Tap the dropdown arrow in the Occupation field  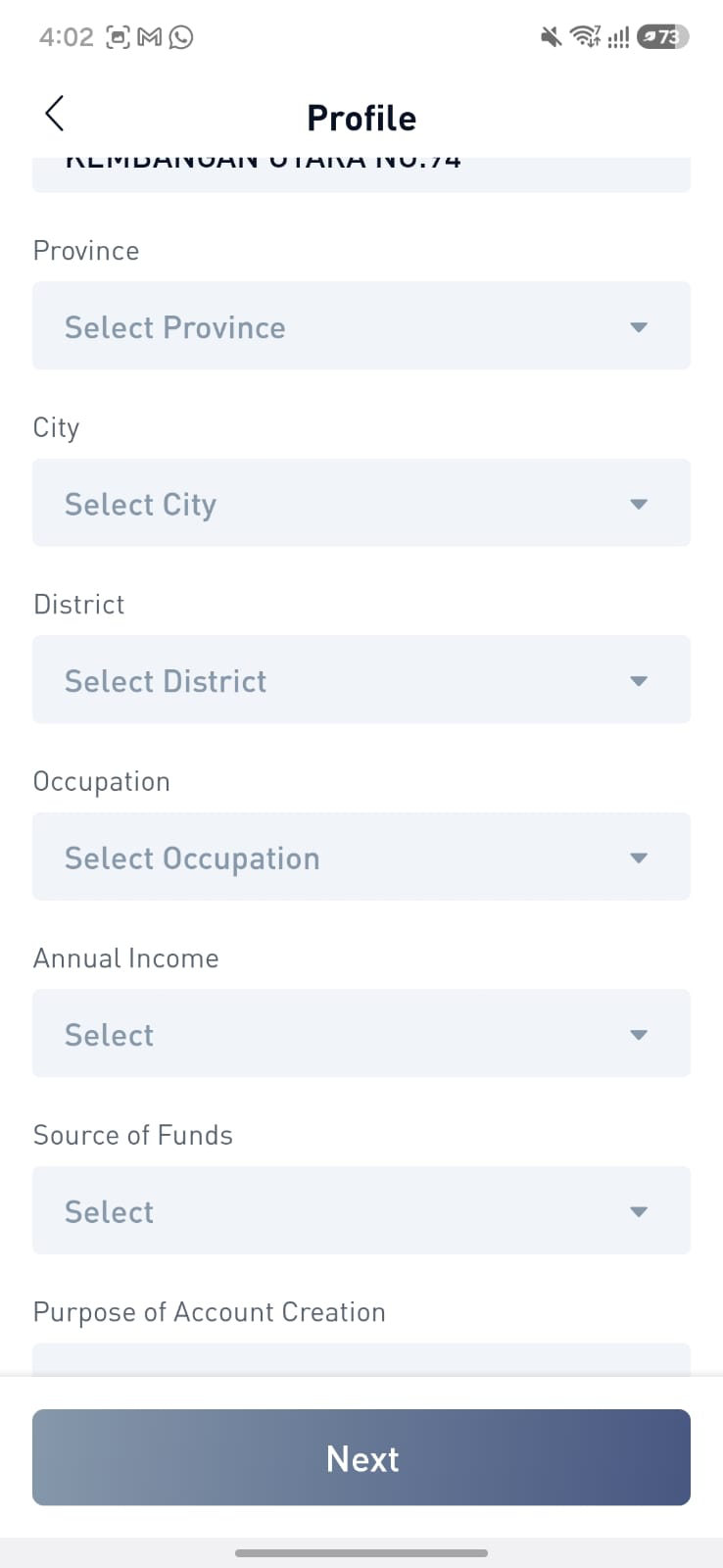click(639, 858)
